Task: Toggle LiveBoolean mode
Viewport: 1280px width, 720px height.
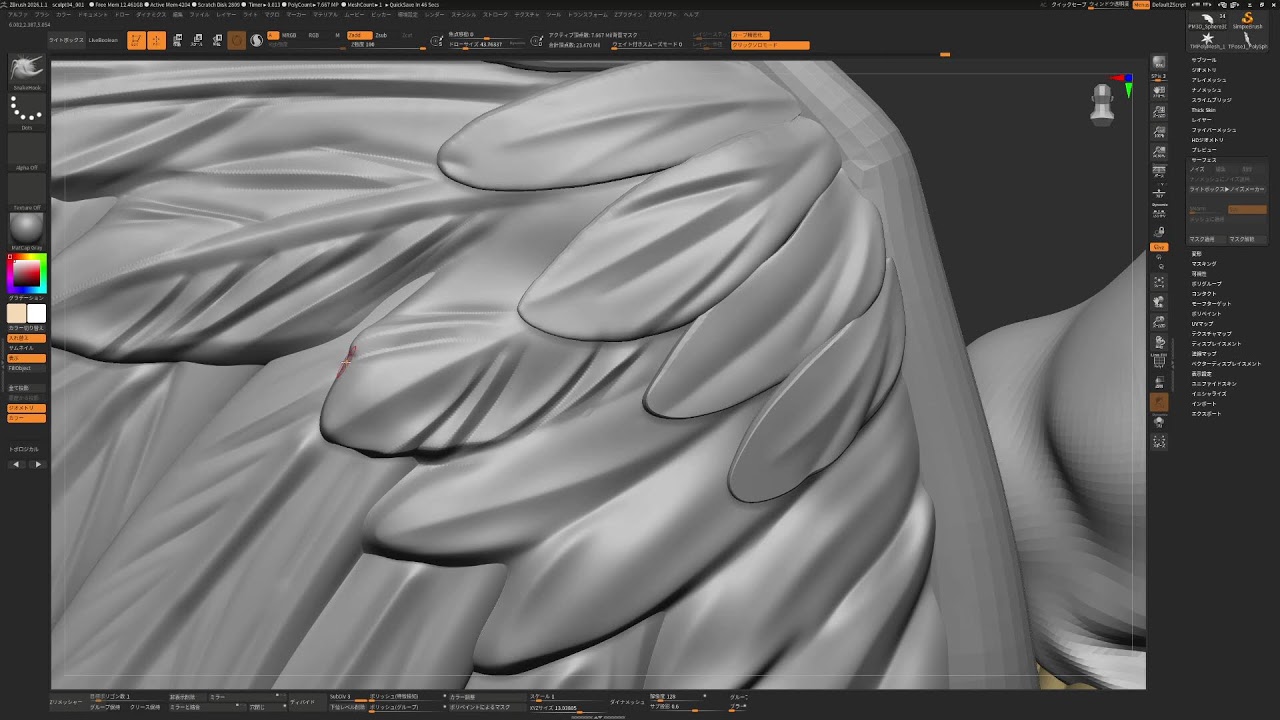Action: click(103, 40)
